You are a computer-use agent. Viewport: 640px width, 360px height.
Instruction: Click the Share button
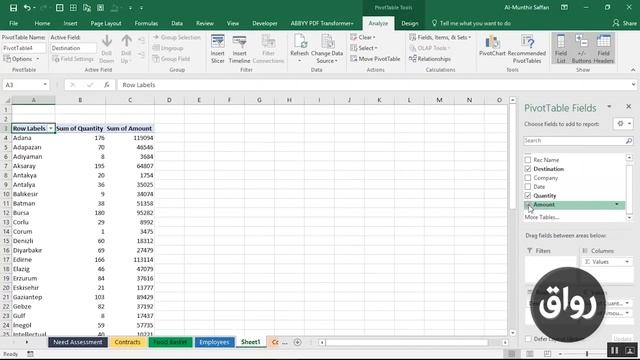(625, 23)
